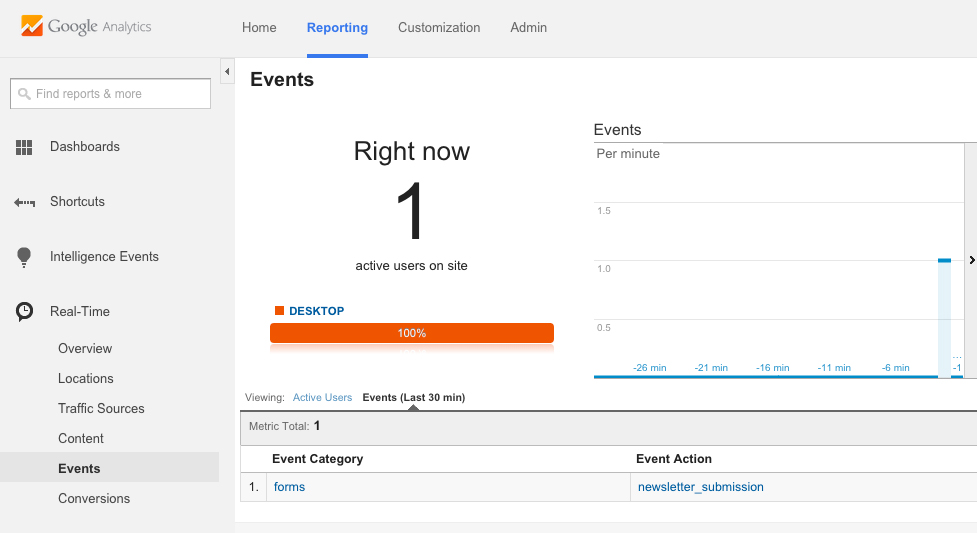Viewport: 977px width, 533px height.
Task: Click the Shortcuts arrow icon
Action: (x=25, y=202)
